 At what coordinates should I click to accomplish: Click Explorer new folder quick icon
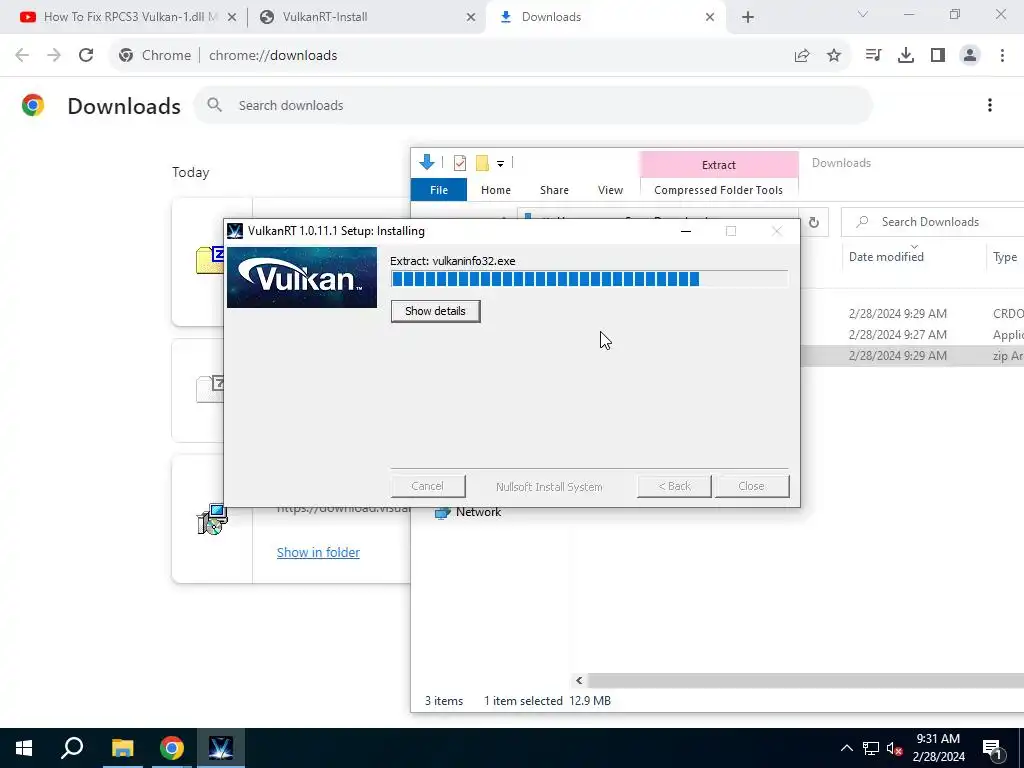[x=482, y=163]
